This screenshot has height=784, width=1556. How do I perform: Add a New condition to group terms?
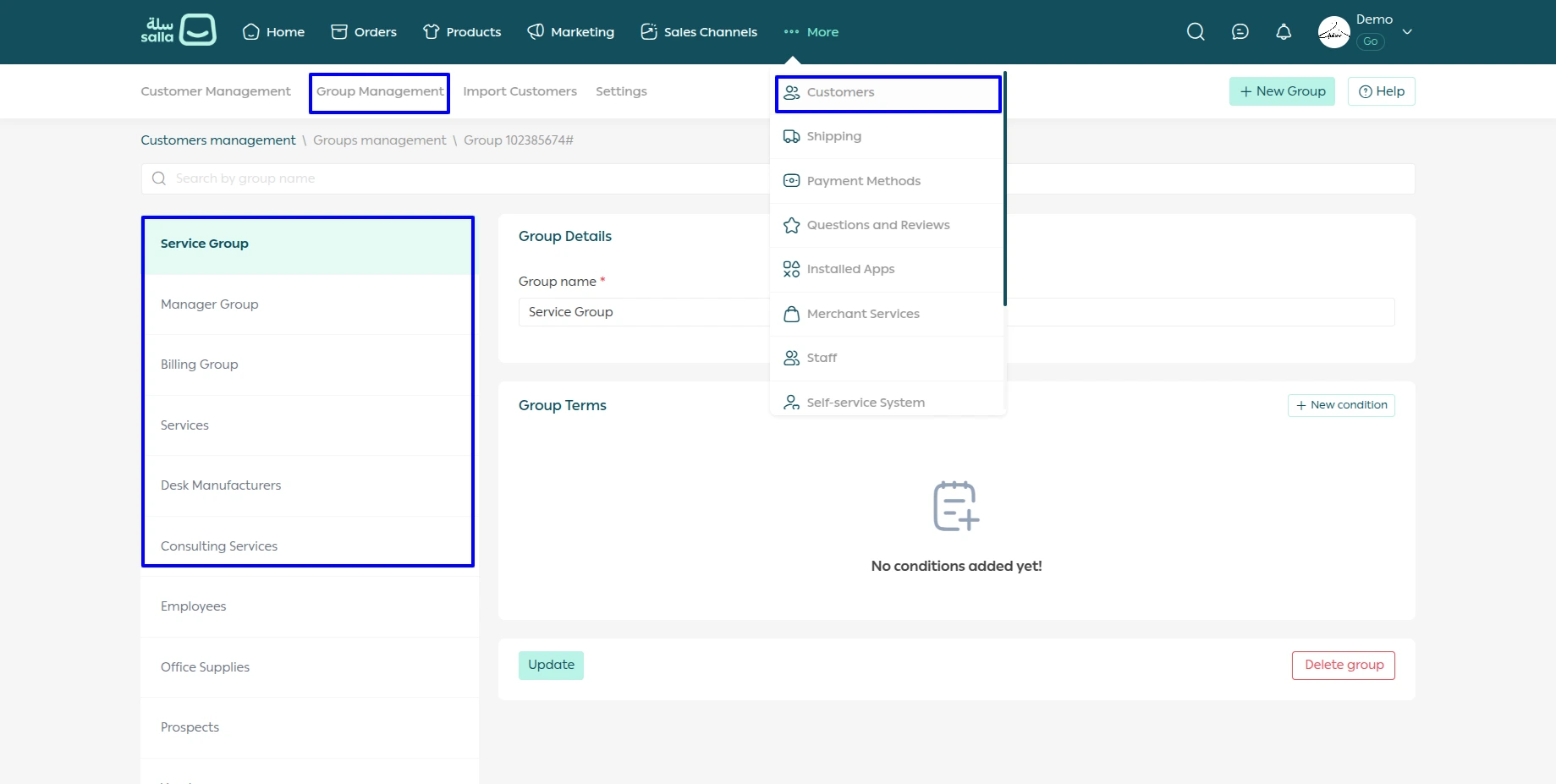1340,405
